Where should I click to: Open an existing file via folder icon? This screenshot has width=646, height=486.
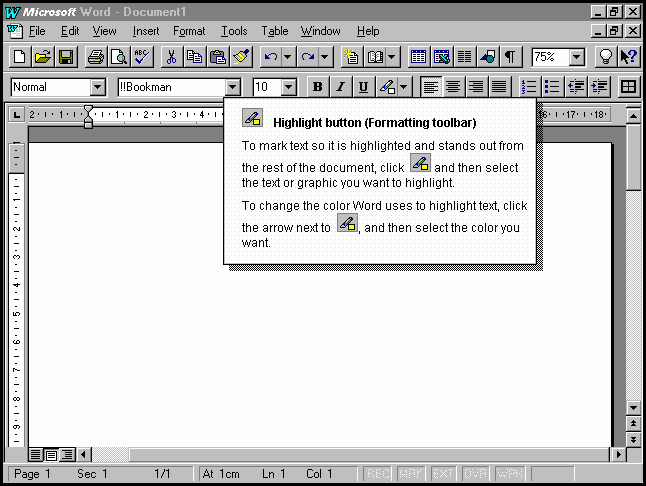pyautogui.click(x=42, y=56)
